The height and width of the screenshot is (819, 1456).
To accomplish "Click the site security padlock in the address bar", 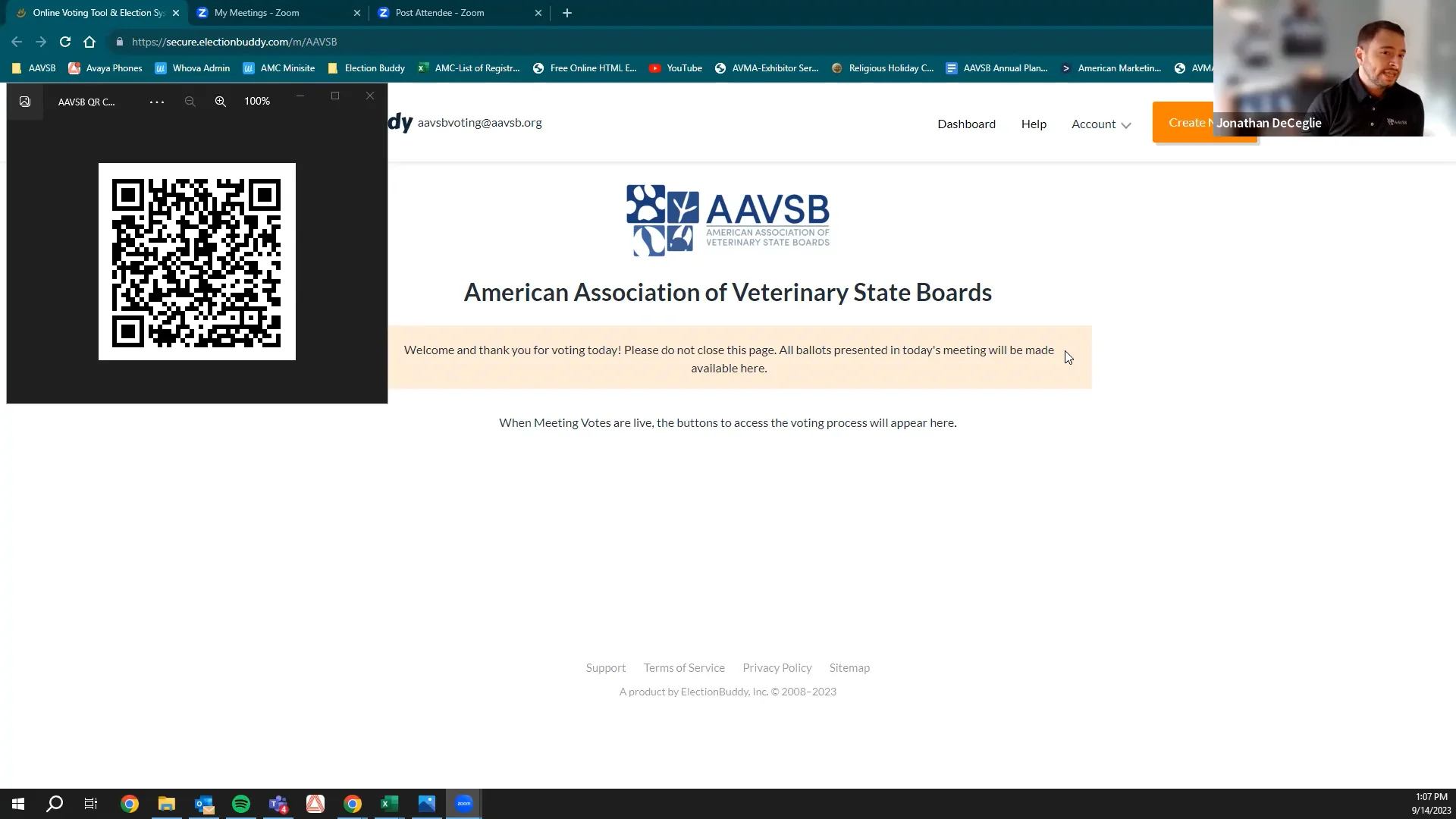I will pyautogui.click(x=119, y=42).
